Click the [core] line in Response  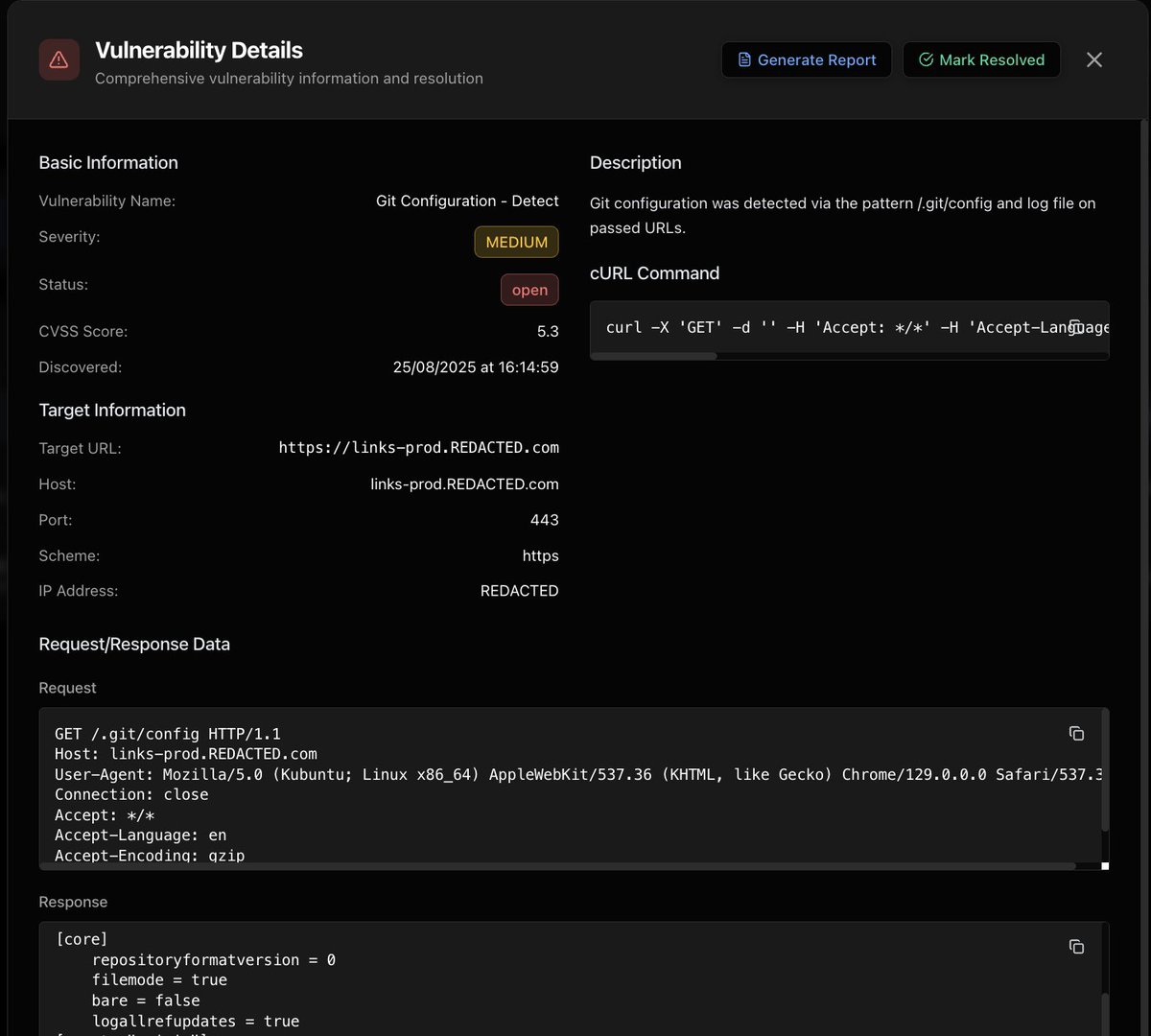[x=82, y=939]
